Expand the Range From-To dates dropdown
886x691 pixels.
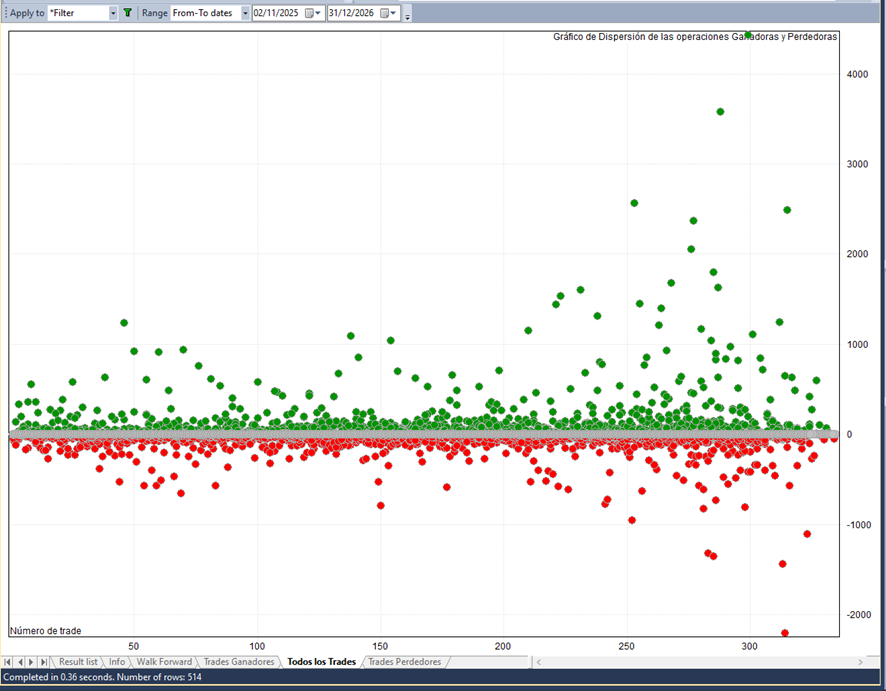[245, 13]
